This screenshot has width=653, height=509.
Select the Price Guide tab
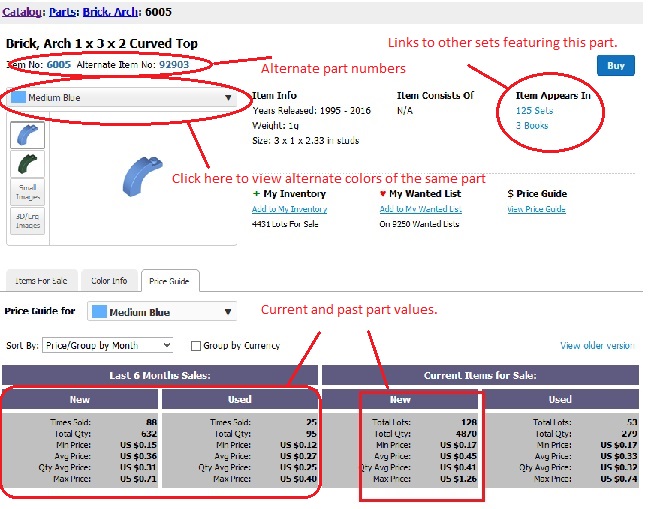click(x=169, y=281)
